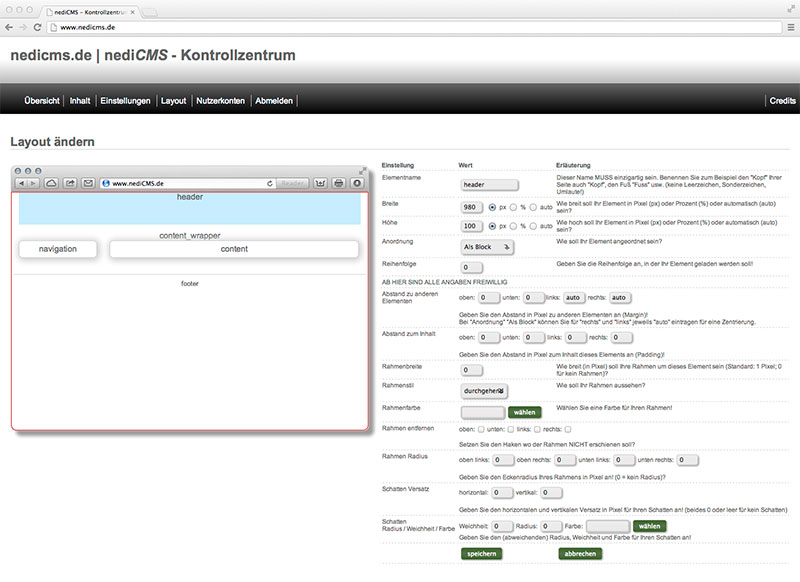Screen dimensions: 800x582
Task: Click Abmelden to log out
Action: (274, 101)
